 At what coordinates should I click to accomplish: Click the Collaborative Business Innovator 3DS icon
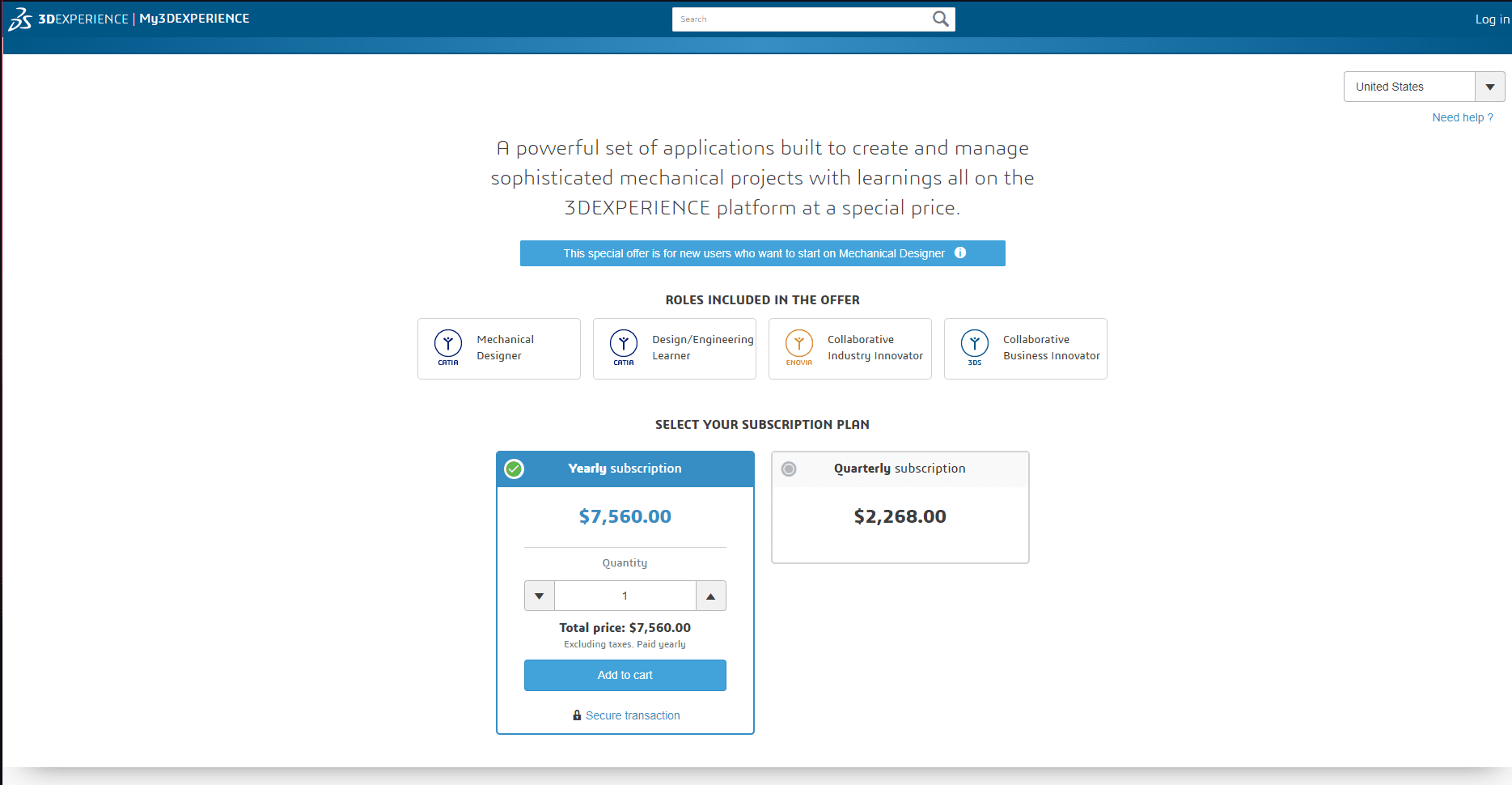click(x=975, y=347)
